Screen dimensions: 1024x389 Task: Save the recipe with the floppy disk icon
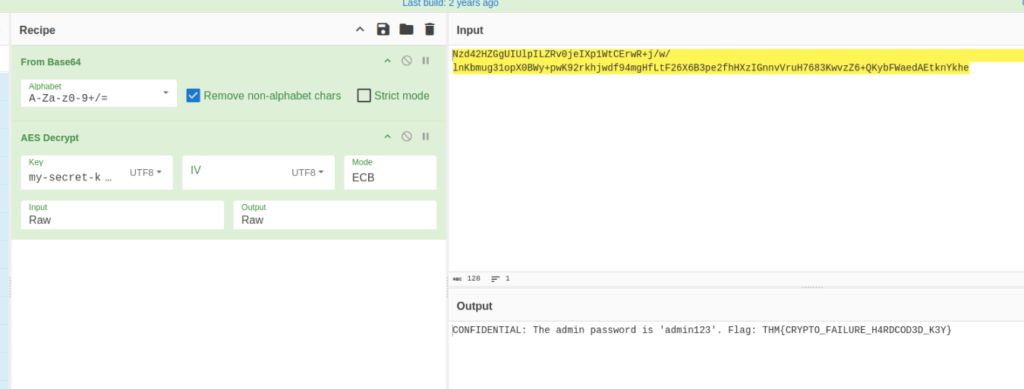click(383, 29)
